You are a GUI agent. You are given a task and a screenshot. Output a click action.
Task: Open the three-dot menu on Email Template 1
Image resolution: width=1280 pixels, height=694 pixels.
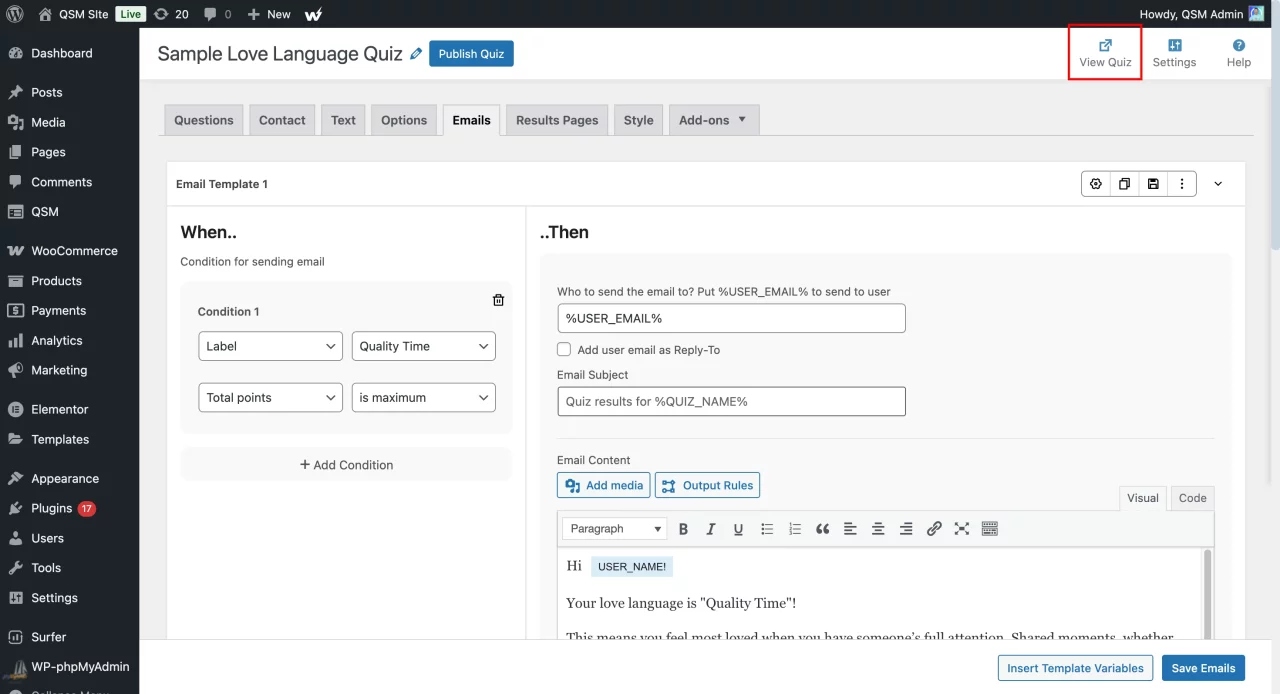pyautogui.click(x=1182, y=183)
